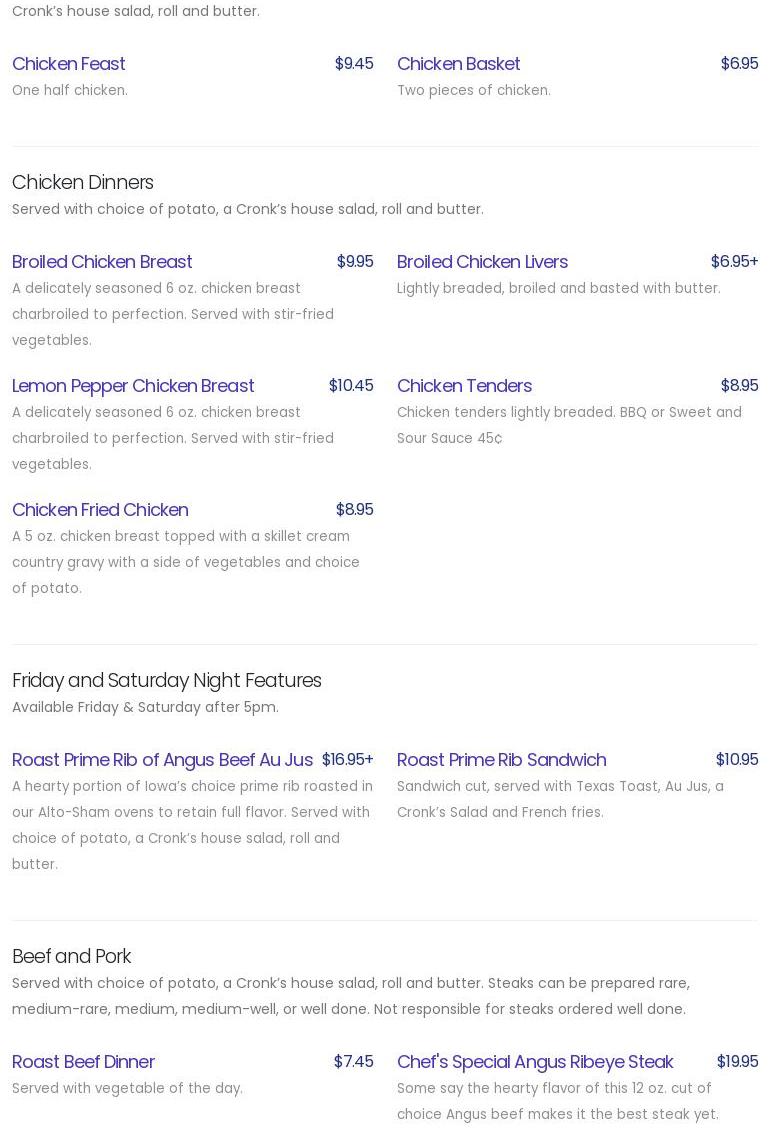
Task: Click the $6.95+ chicken livers price
Action: coord(734,261)
